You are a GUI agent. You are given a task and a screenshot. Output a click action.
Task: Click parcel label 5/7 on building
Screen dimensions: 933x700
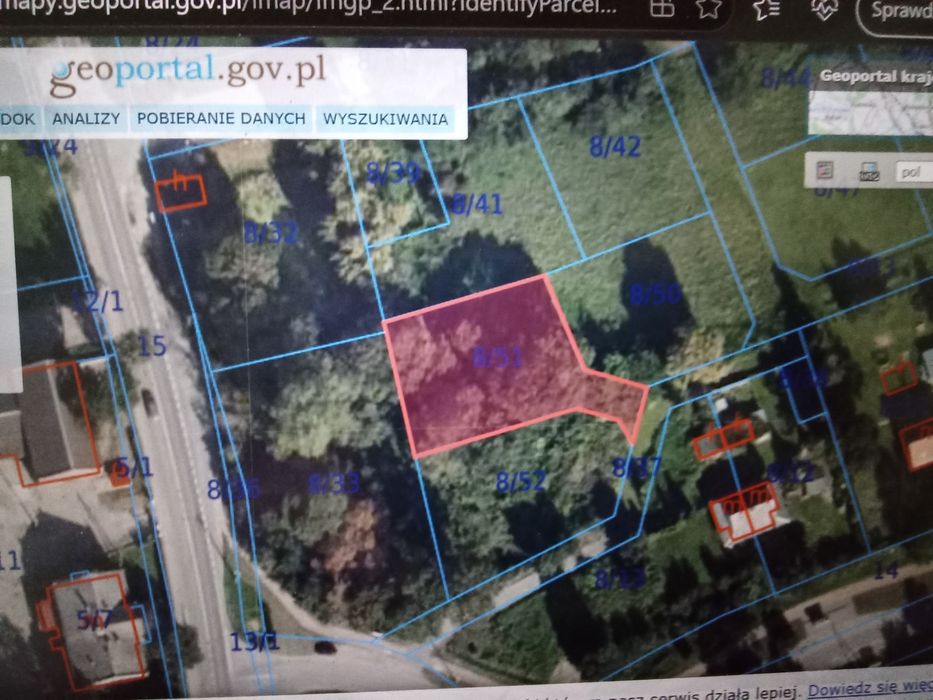(95, 620)
